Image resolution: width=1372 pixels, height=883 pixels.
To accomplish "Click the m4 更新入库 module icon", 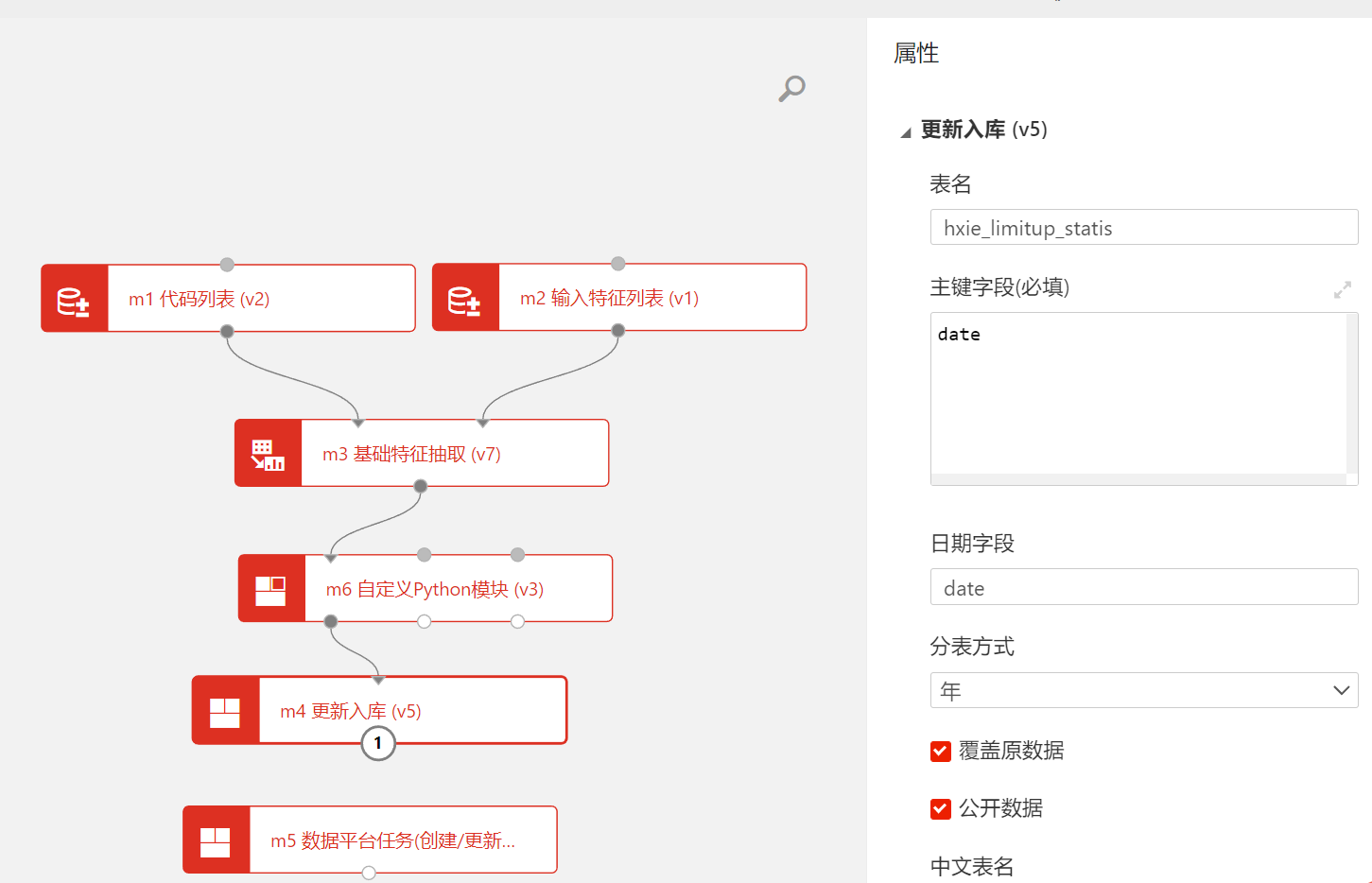I will (x=225, y=711).
